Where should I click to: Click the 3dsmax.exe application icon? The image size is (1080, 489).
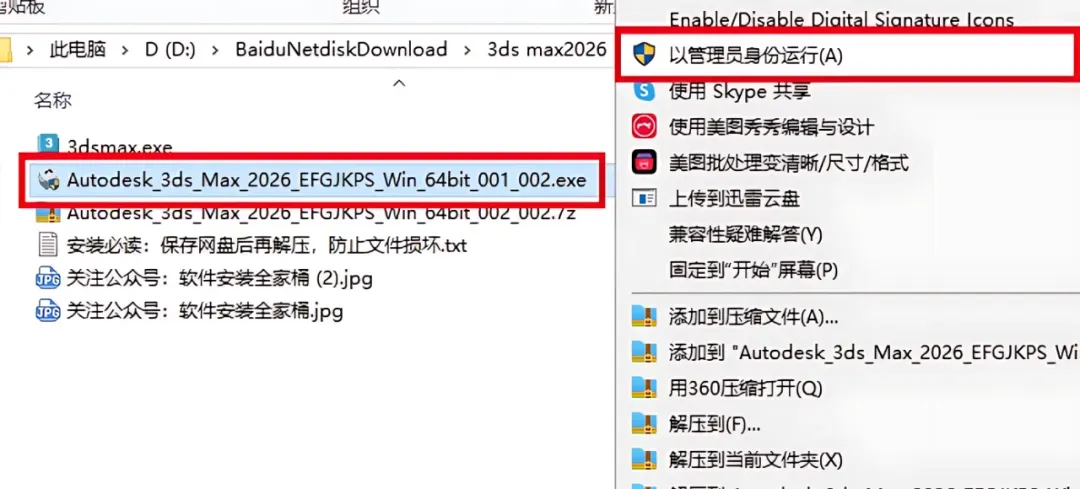coord(48,145)
